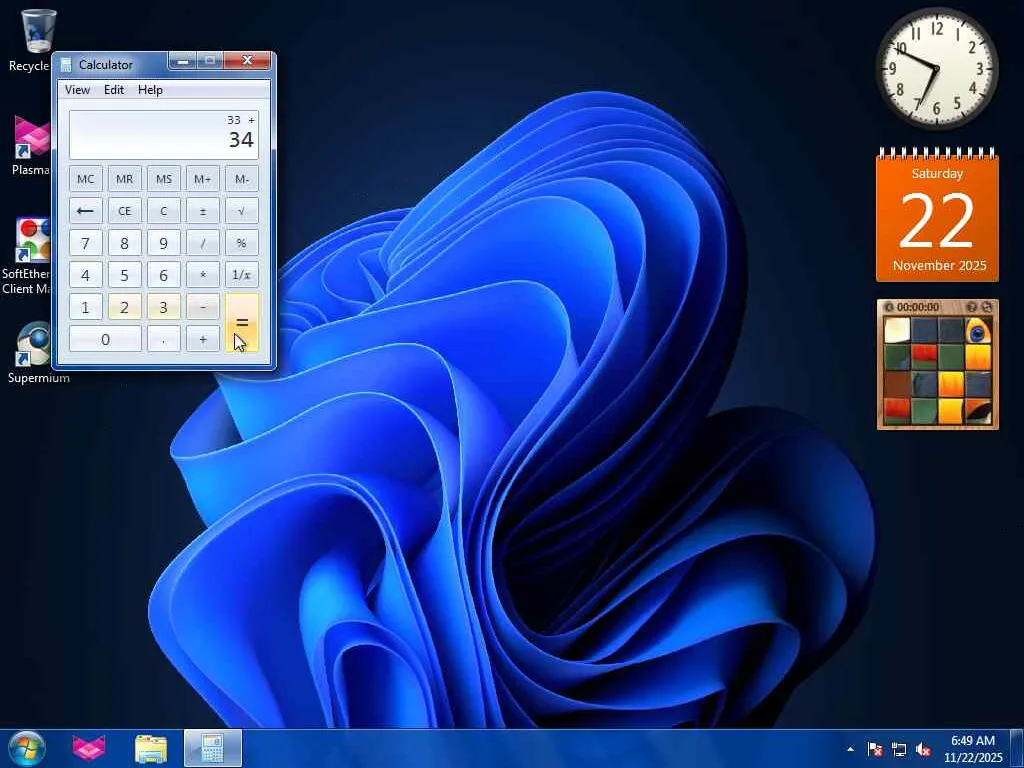Launch the Supermium desktop shortcut
Screen dimensions: 1024x768
[x=36, y=353]
